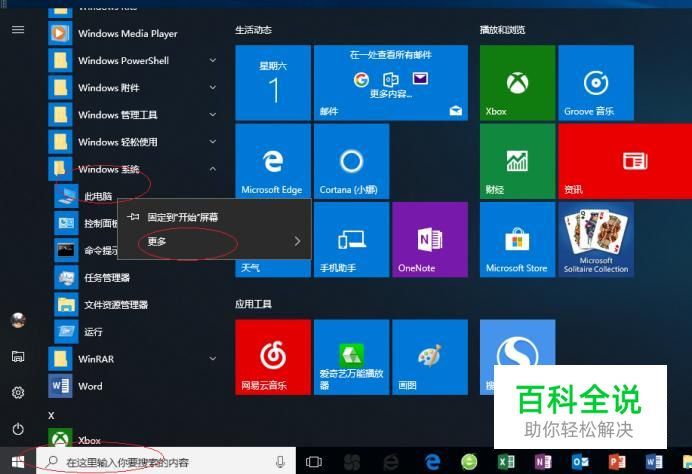This screenshot has height=474, width=692.
Task: Click the X letter index header
Action: tap(51, 415)
